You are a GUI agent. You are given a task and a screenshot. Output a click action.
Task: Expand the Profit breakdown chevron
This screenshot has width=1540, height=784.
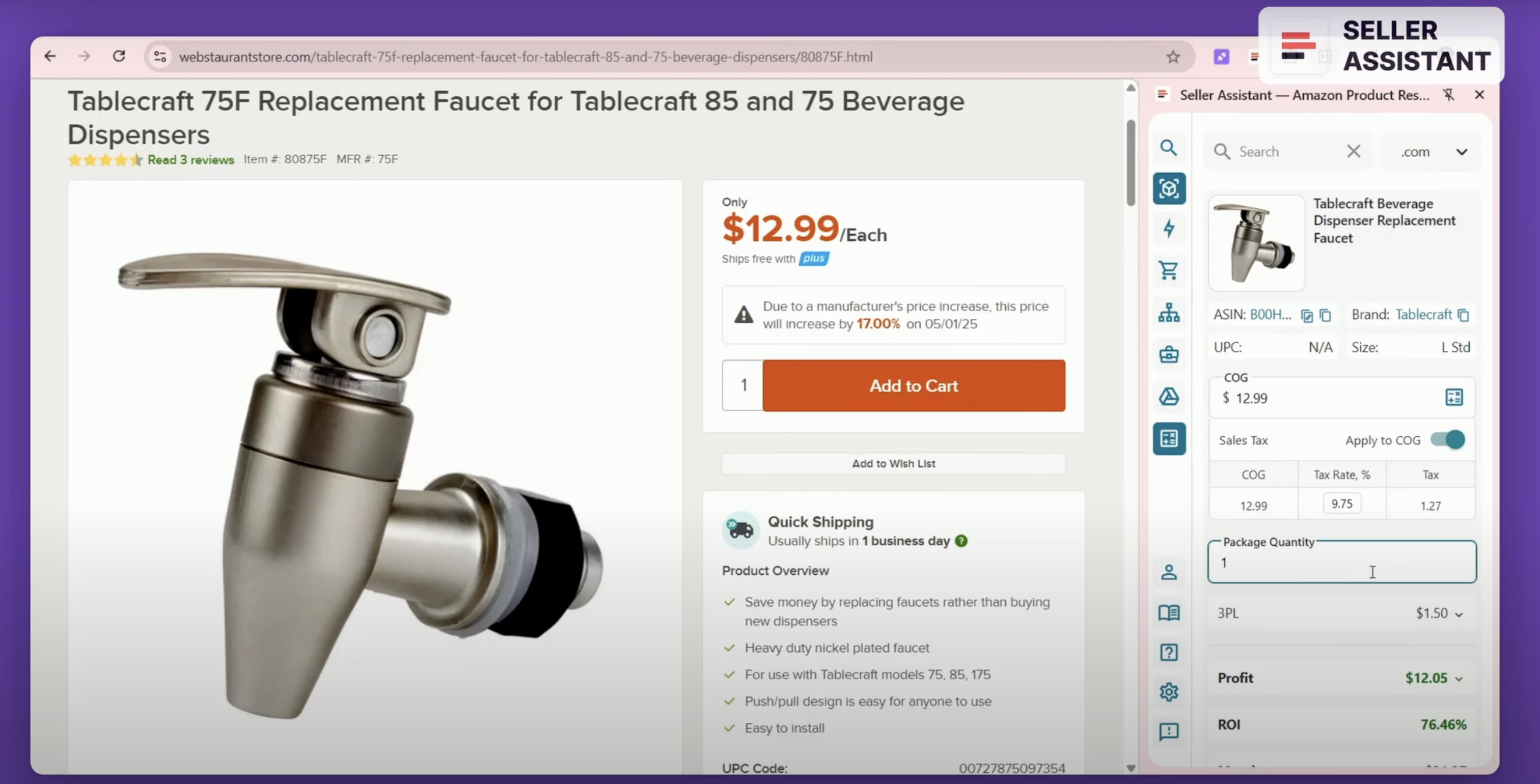[x=1461, y=678]
